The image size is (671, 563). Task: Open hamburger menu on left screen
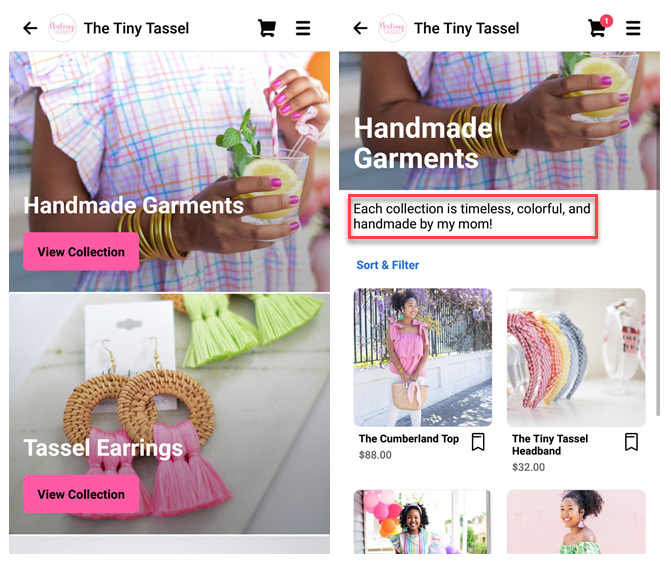pos(303,28)
